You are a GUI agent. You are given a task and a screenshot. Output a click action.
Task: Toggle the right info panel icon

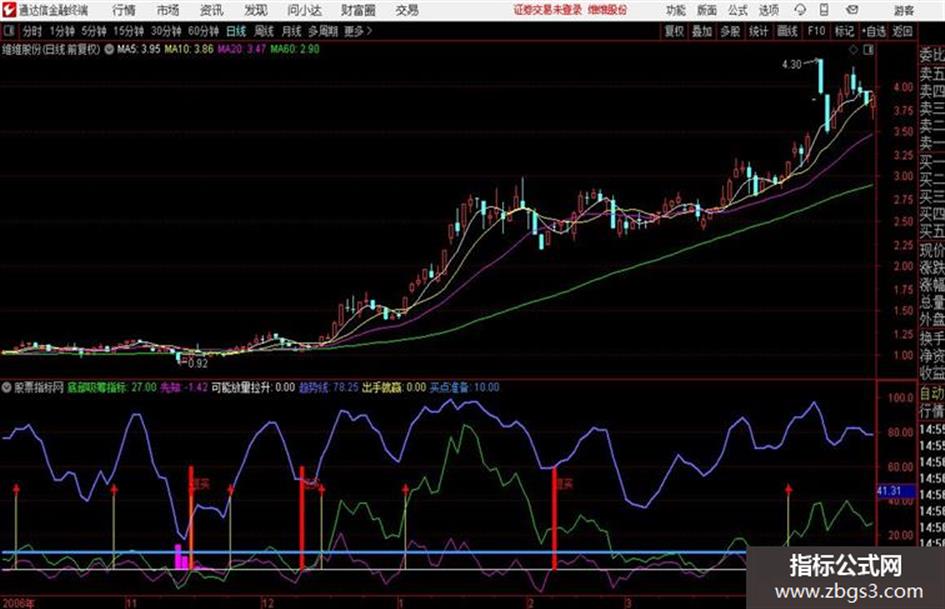point(868,50)
